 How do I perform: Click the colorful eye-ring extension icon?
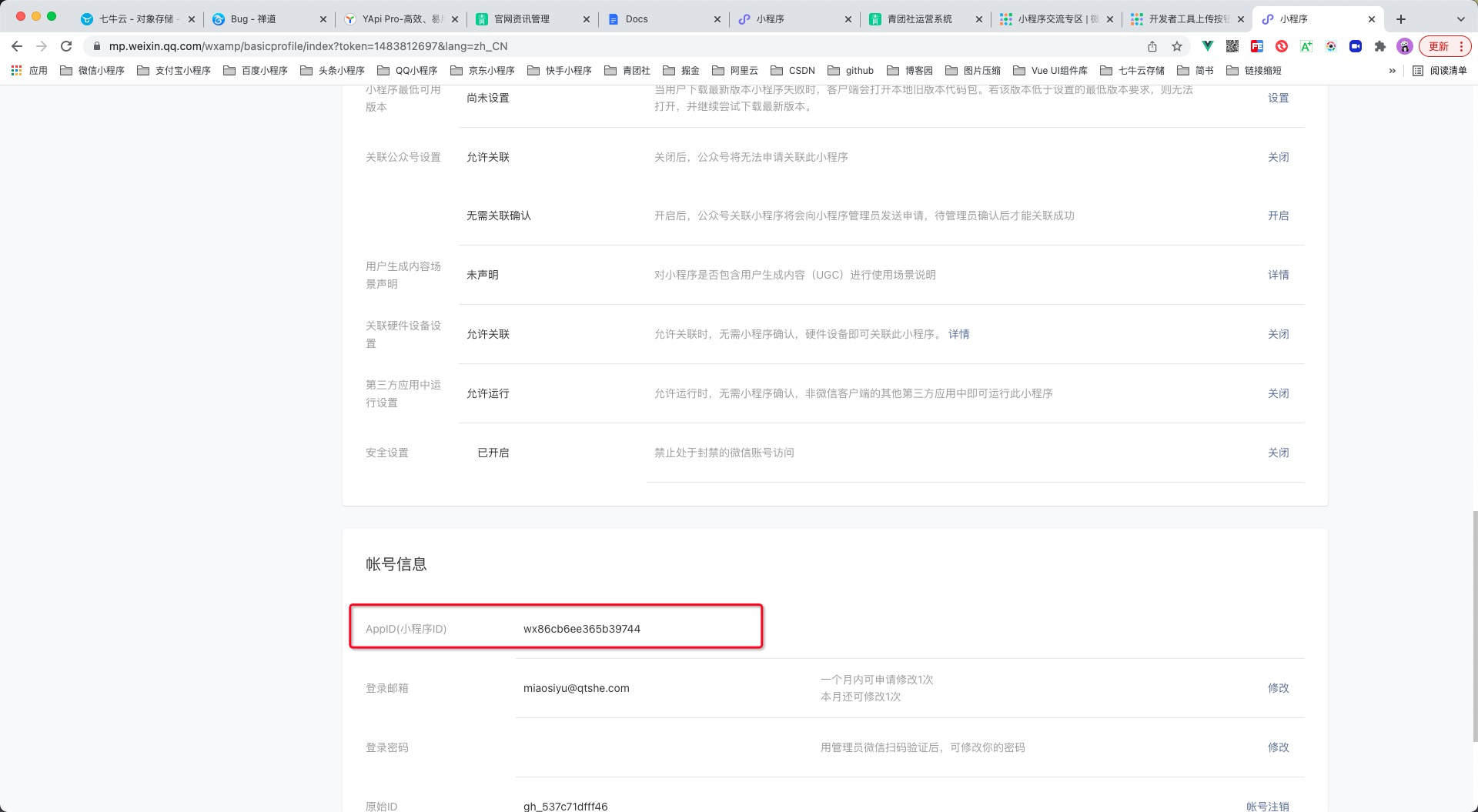pyautogui.click(x=1331, y=46)
